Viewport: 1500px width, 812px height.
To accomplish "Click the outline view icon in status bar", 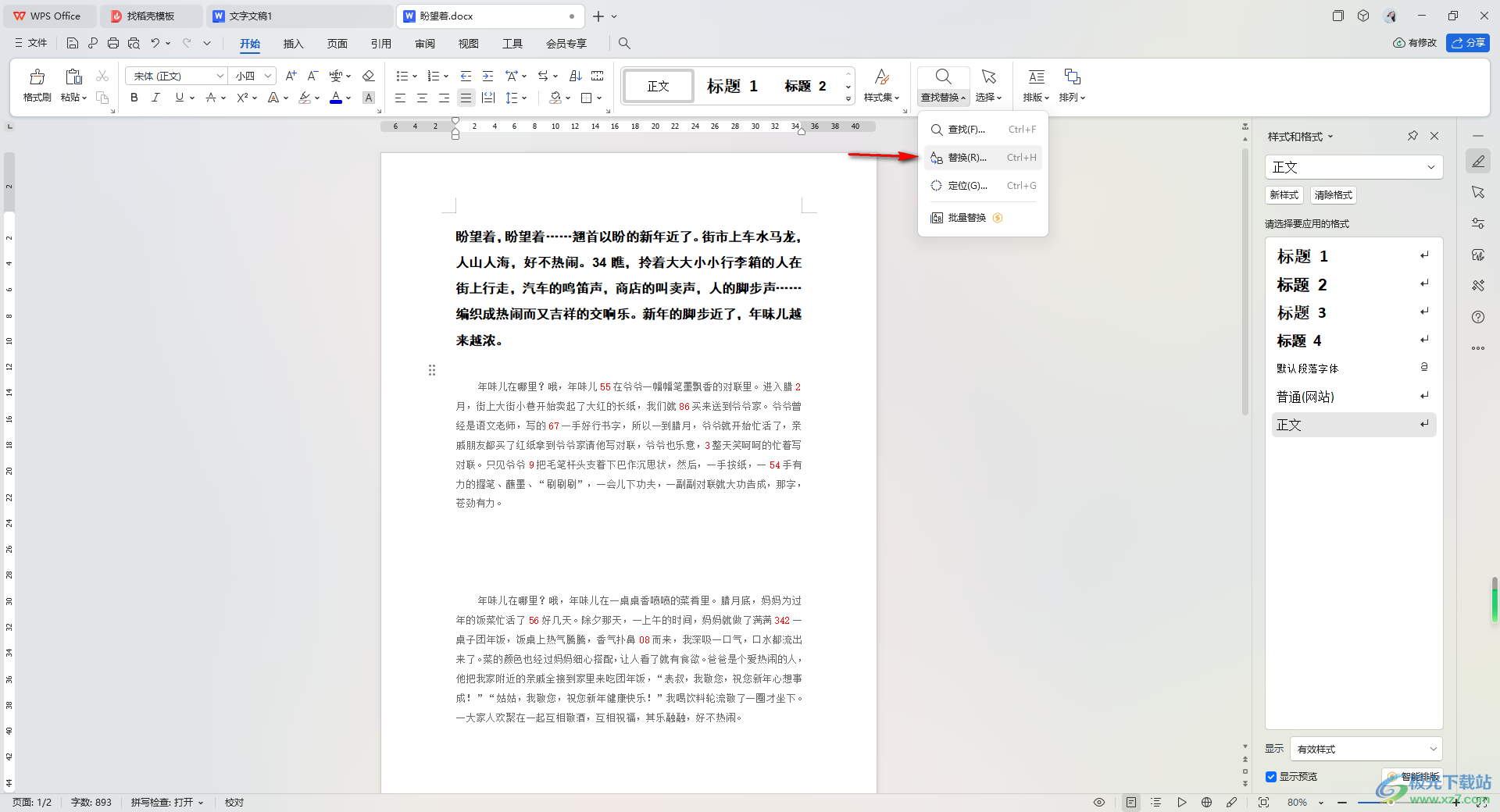I will (1156, 803).
